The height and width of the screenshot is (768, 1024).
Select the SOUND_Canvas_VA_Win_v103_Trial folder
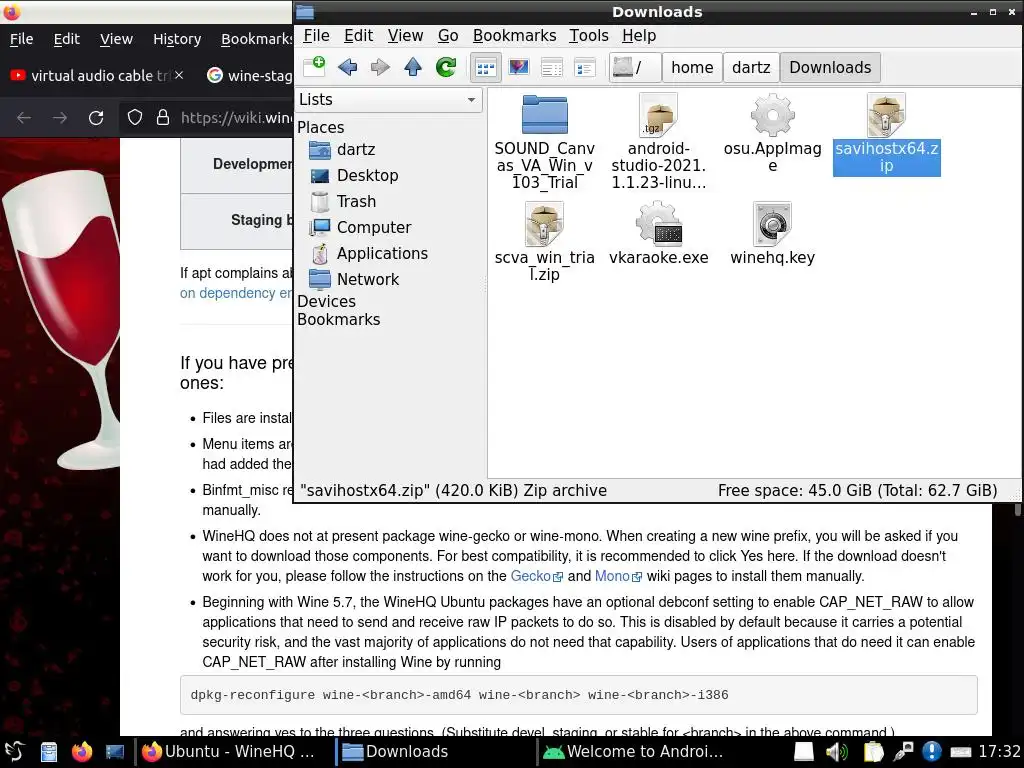point(545,142)
